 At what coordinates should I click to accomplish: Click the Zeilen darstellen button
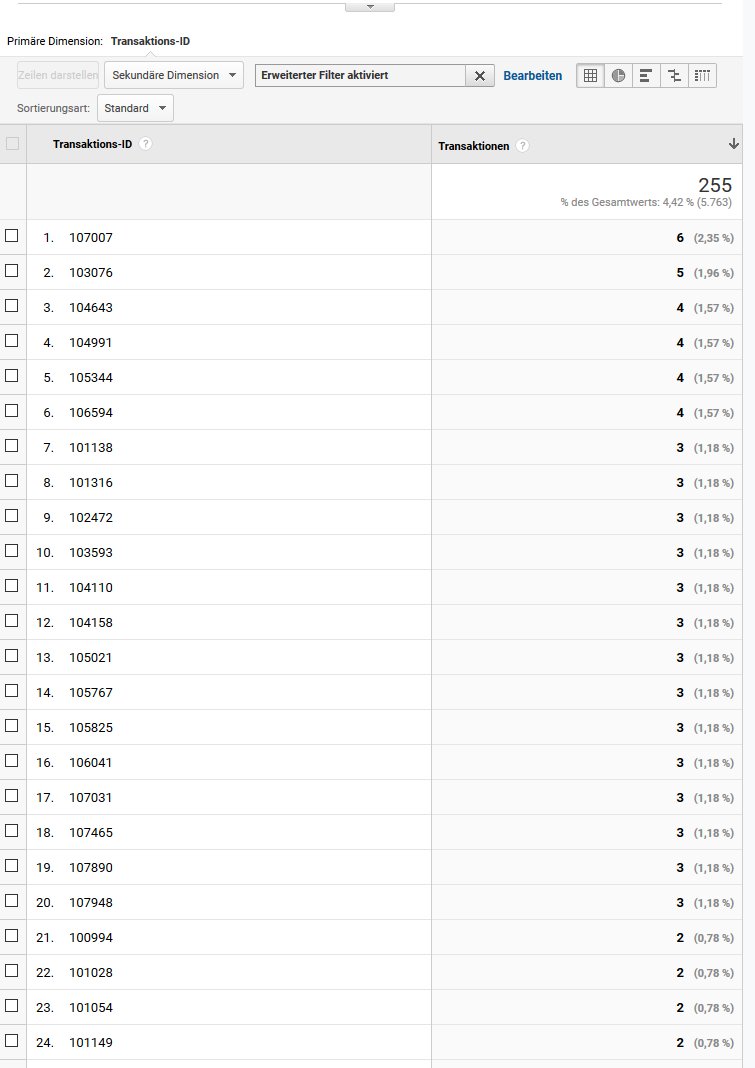coord(58,75)
